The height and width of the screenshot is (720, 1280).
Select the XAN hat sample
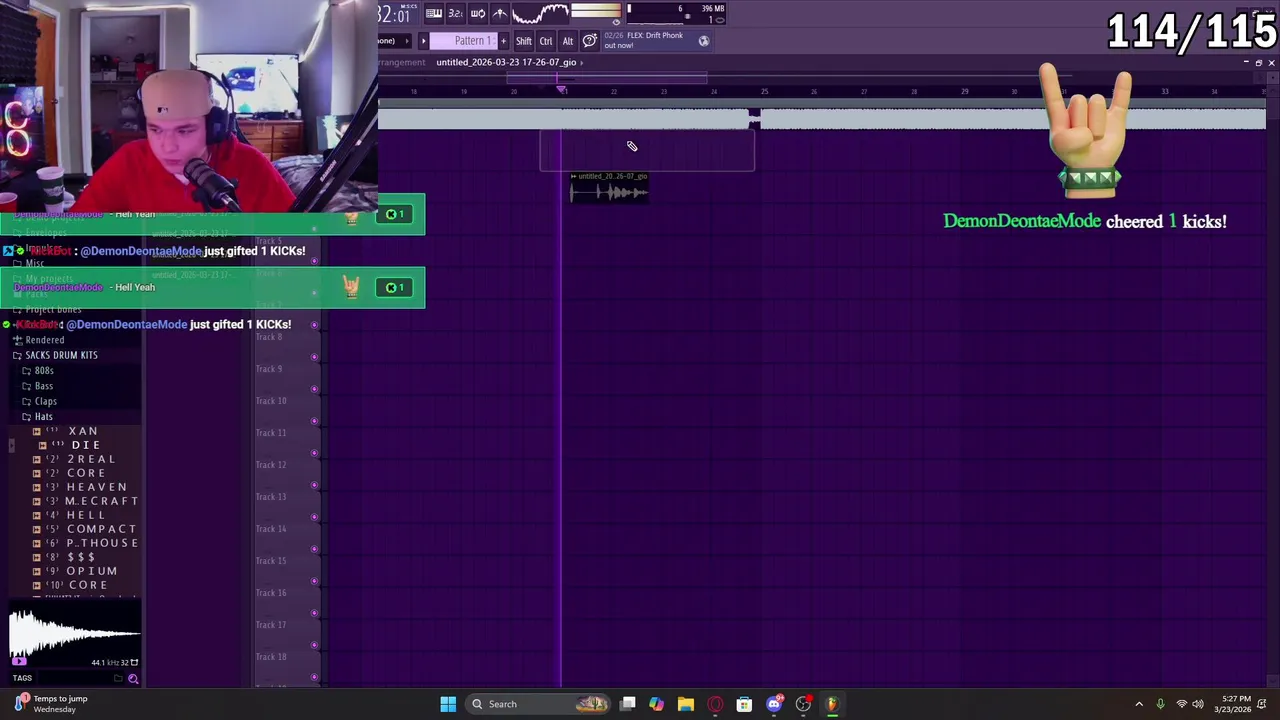tap(83, 431)
